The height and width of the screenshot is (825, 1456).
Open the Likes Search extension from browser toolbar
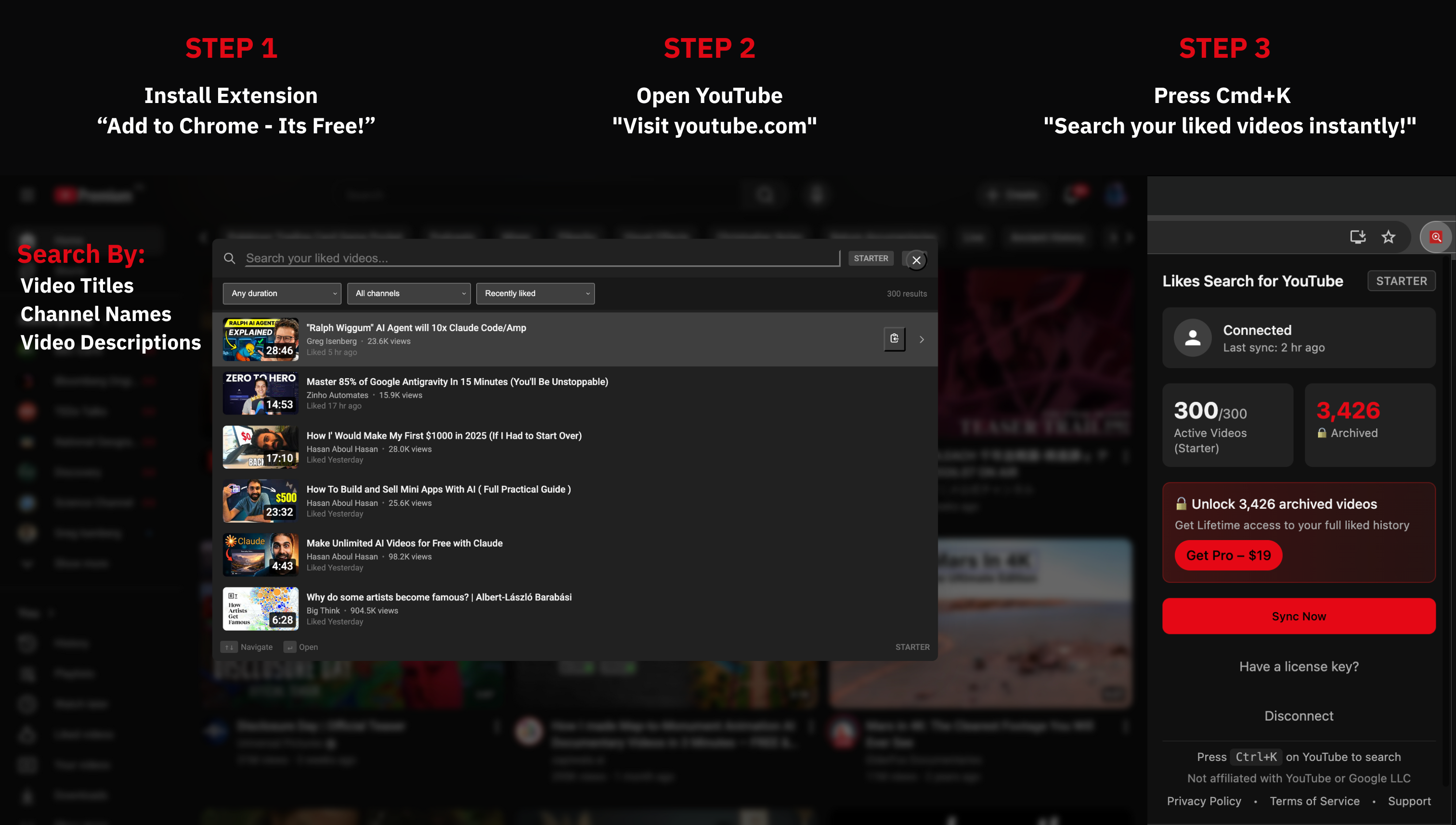click(1436, 237)
